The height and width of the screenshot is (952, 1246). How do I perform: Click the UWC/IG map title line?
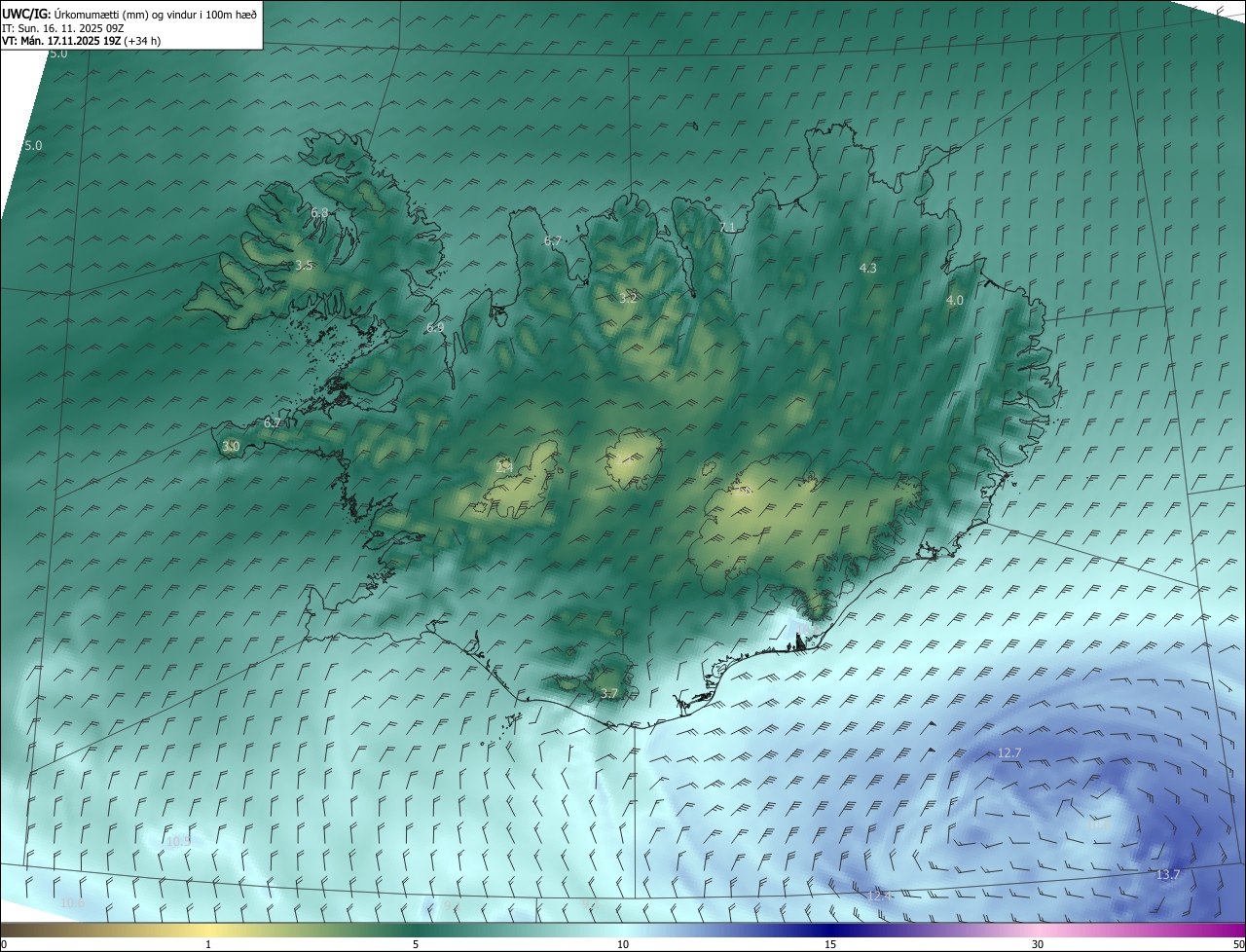[x=129, y=14]
